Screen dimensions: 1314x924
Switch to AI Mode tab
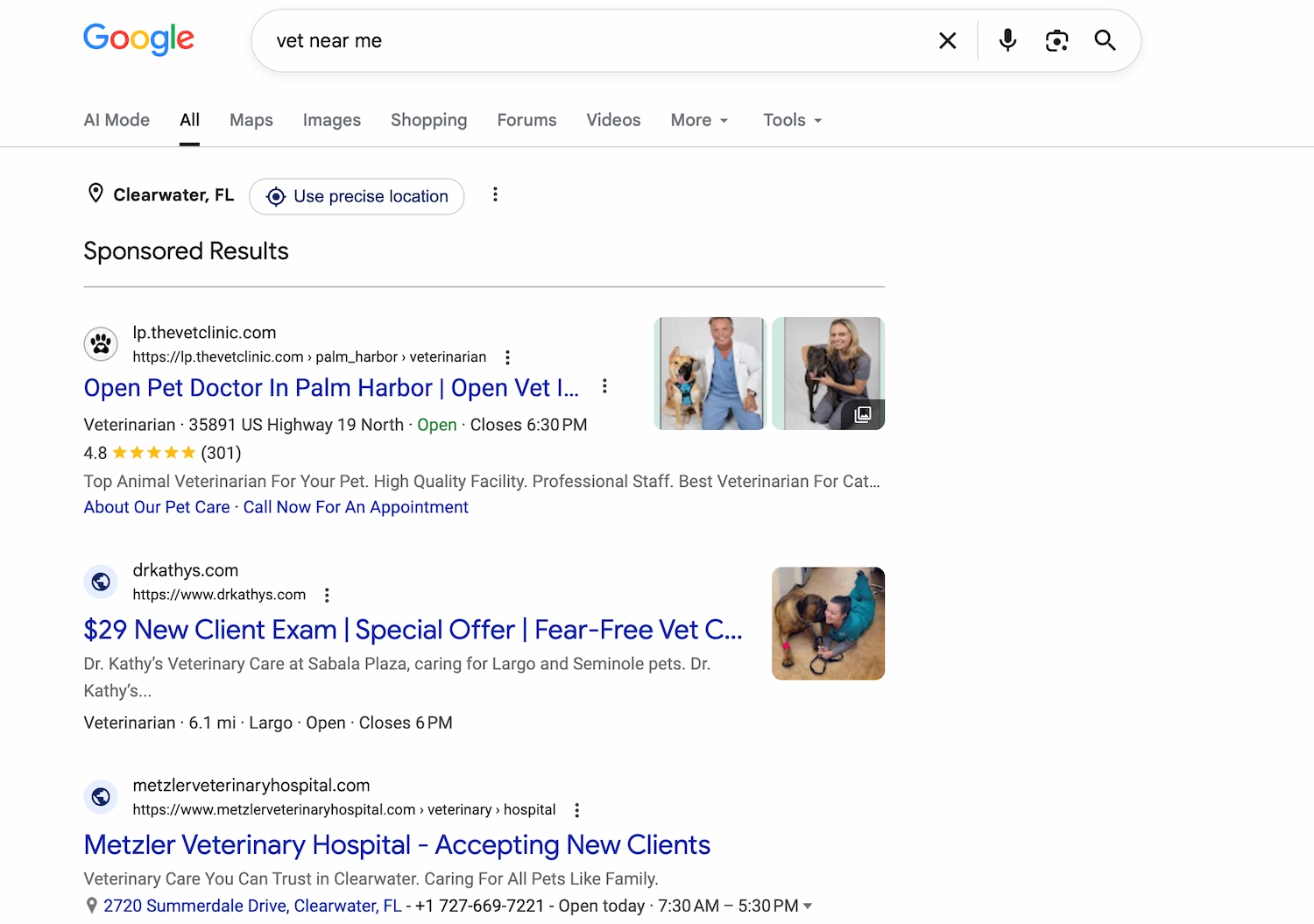click(x=117, y=120)
